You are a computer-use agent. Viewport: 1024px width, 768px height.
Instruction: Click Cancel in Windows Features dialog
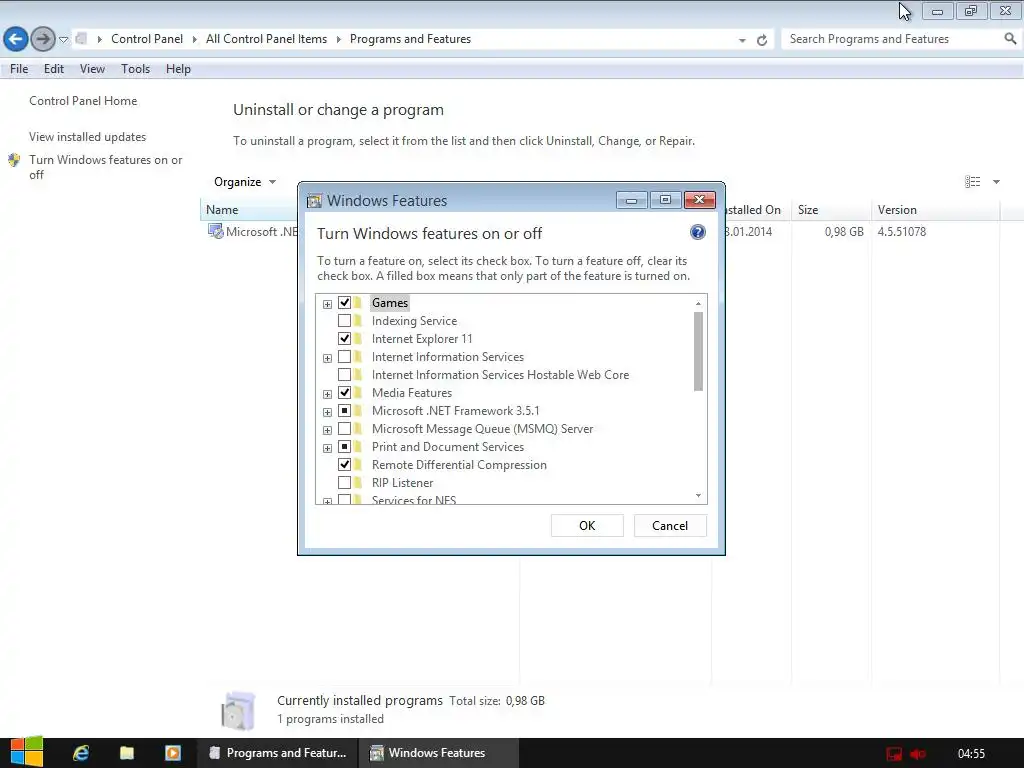point(670,526)
